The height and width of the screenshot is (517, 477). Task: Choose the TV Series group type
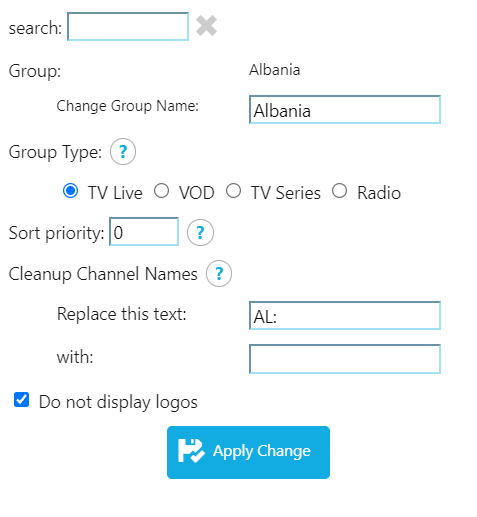(x=233, y=191)
